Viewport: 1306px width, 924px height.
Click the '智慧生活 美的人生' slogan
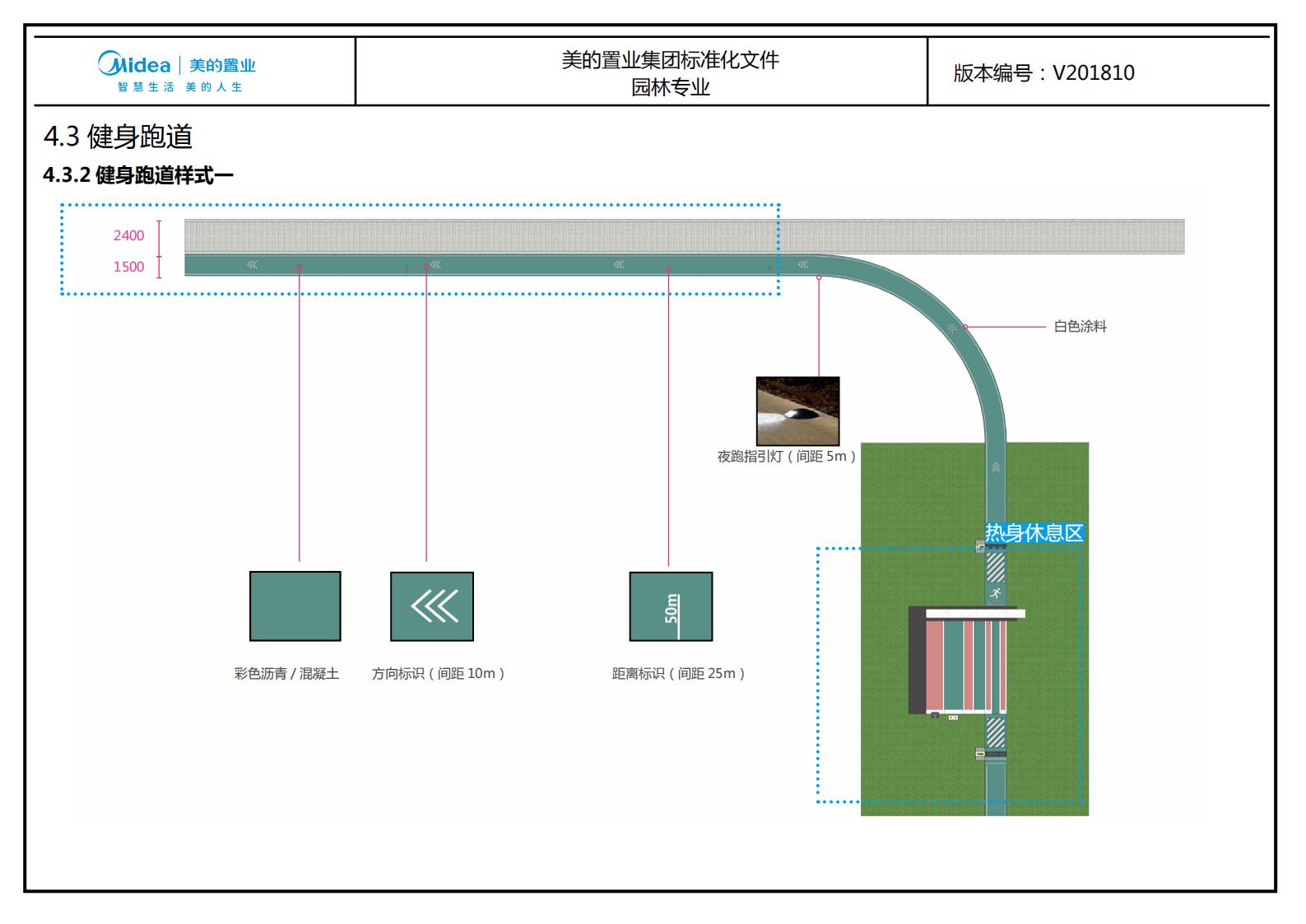179,87
